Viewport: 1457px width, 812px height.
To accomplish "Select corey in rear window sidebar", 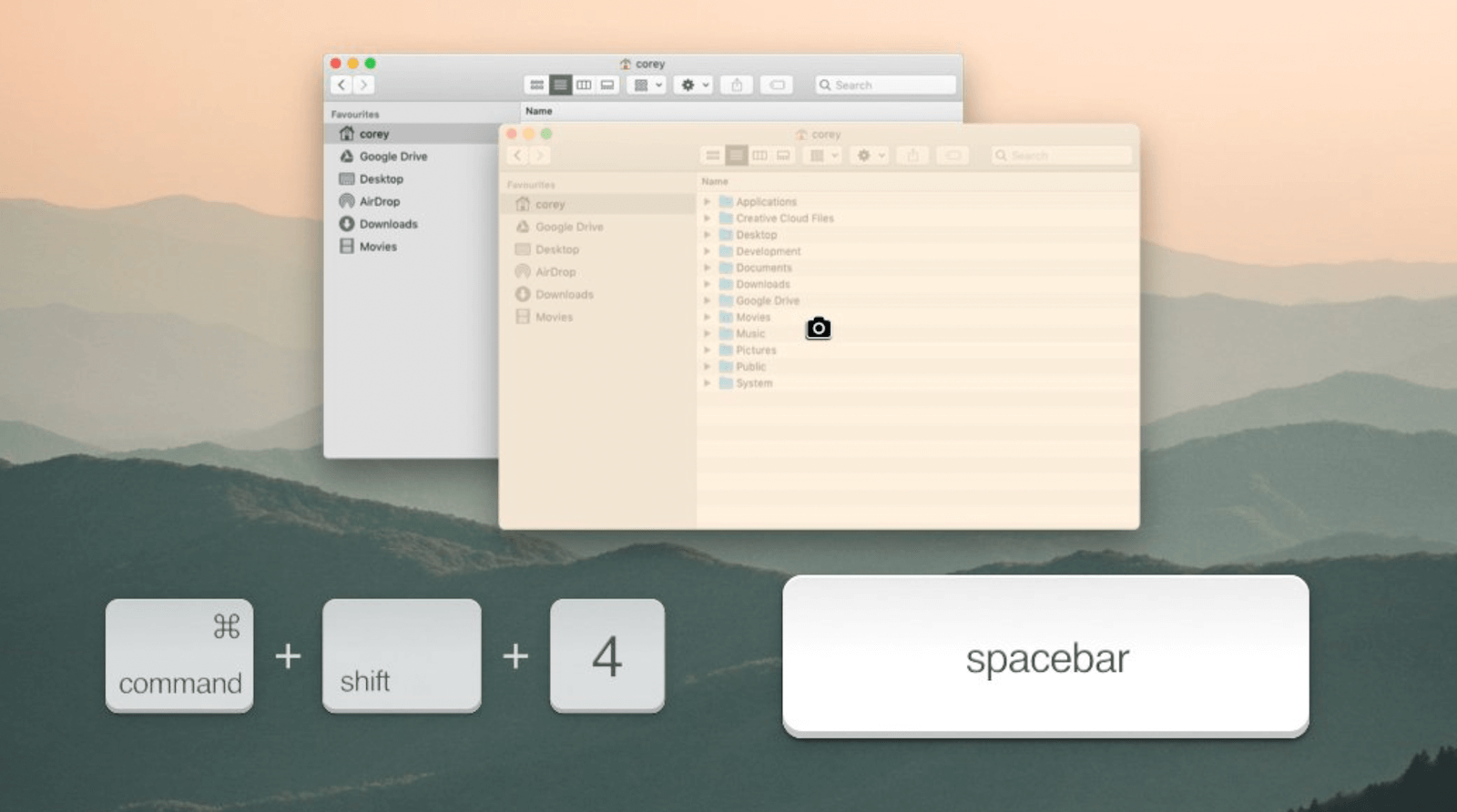I will pos(411,134).
